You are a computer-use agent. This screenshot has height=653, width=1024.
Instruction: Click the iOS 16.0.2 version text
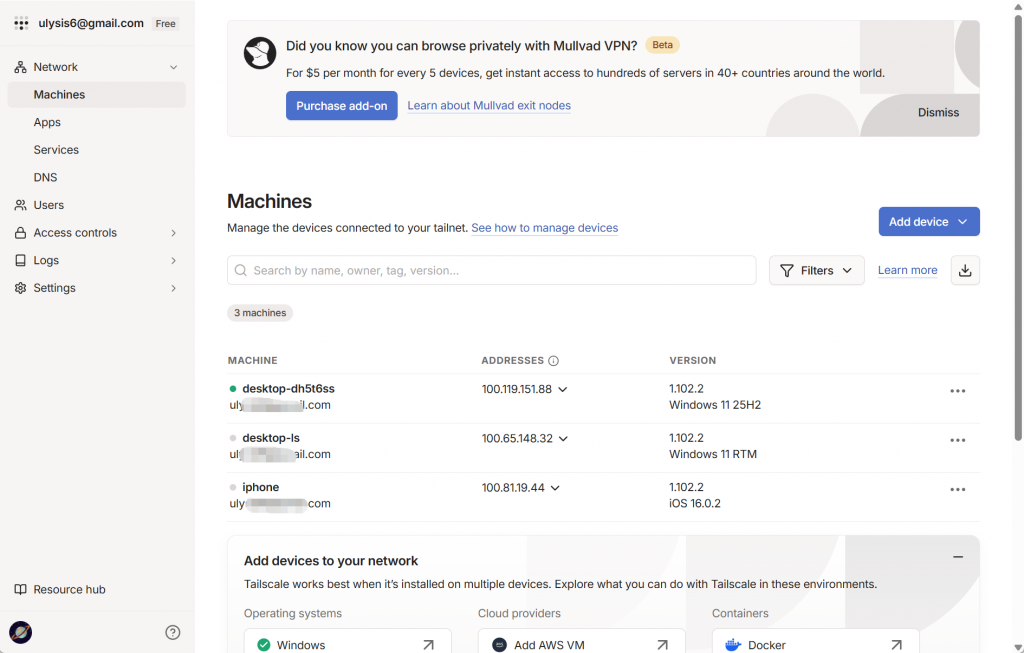pos(694,503)
